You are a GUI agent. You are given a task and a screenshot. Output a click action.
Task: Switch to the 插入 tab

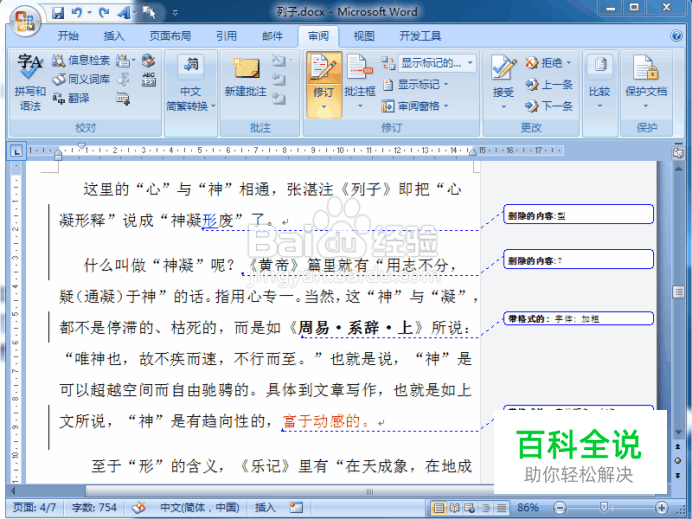click(x=114, y=36)
